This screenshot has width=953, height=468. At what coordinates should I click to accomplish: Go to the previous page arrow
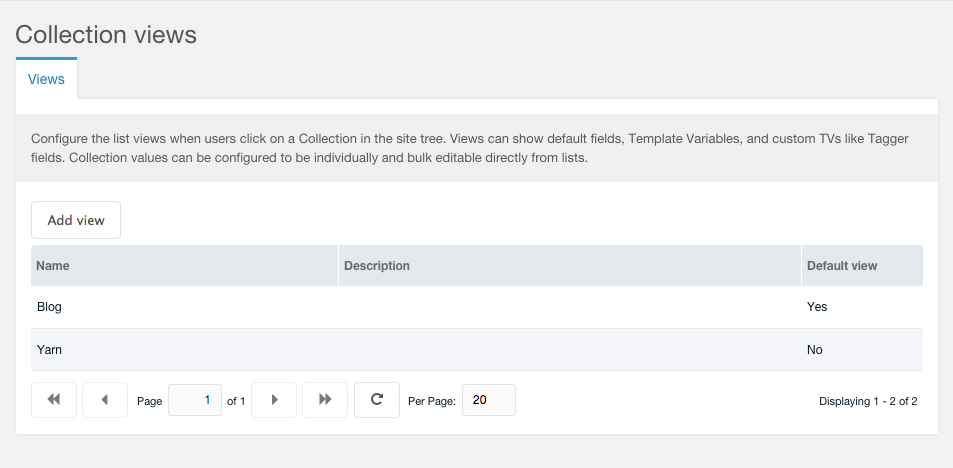(105, 400)
